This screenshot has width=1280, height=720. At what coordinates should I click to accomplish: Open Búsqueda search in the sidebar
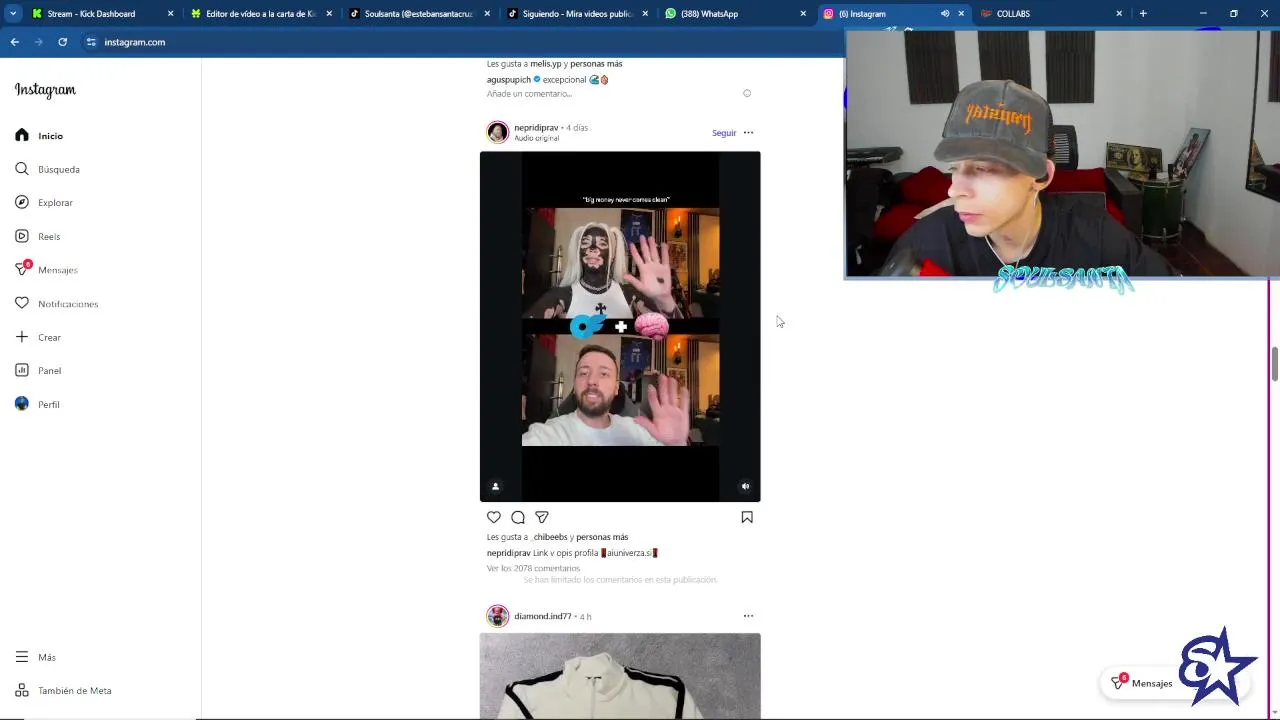tap(48, 169)
